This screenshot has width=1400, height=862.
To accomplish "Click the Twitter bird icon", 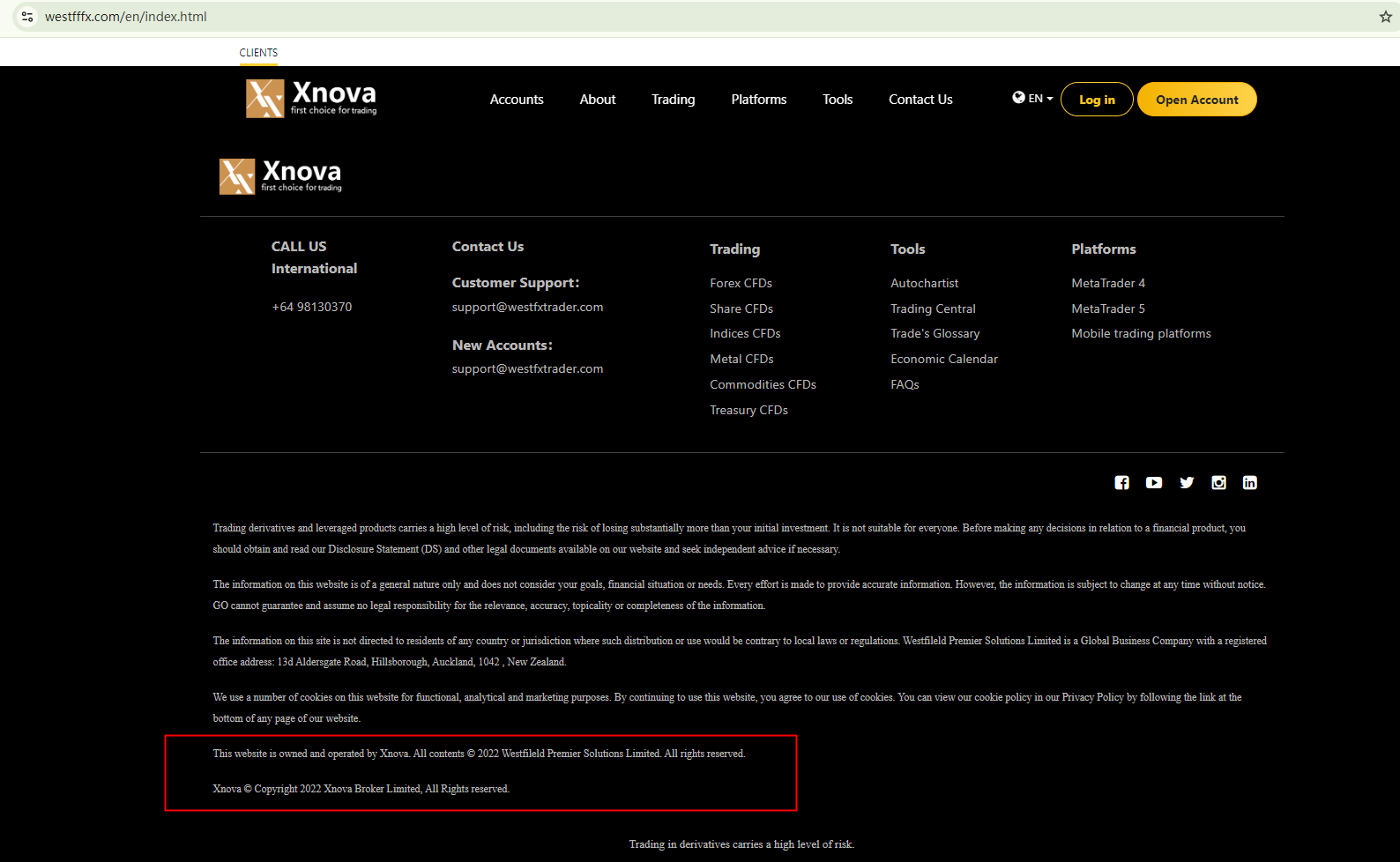I will (1187, 483).
